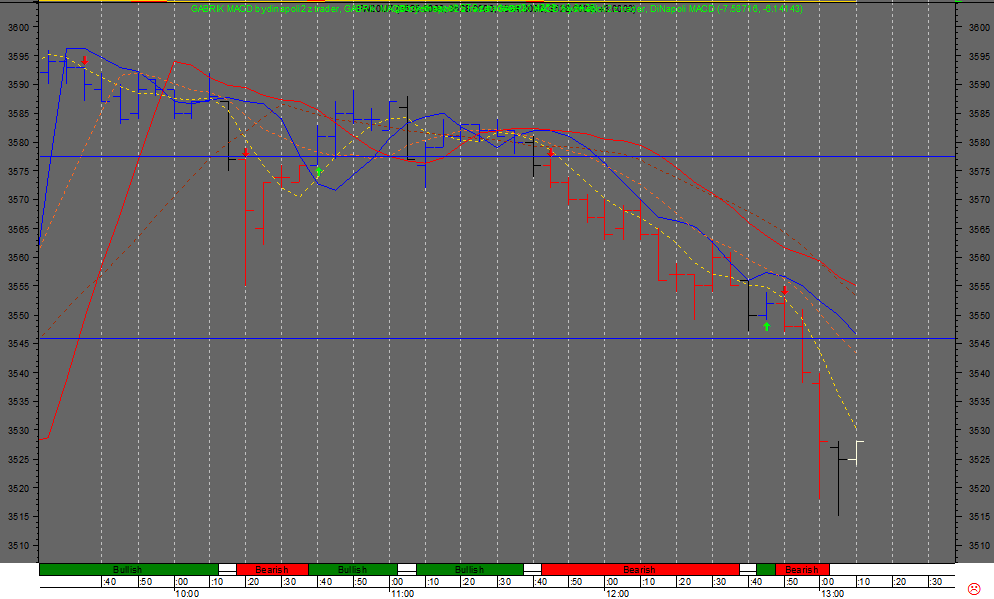Click the 11:00 hour label
The image size is (994, 599).
[x=403, y=594]
